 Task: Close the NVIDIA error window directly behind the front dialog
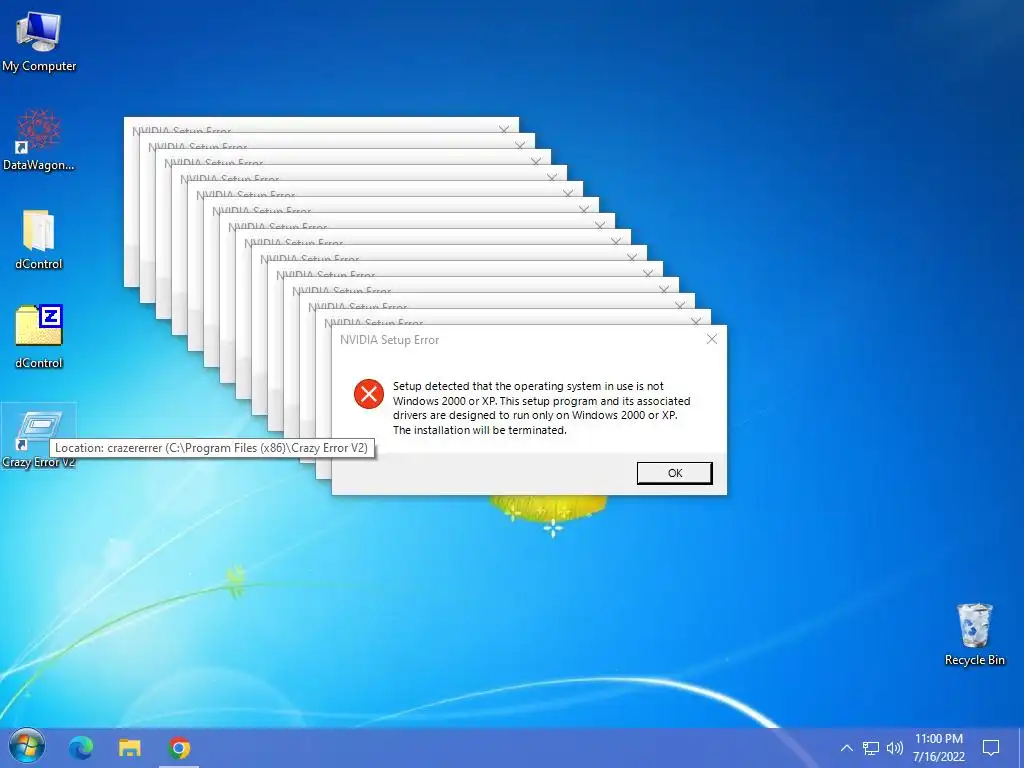pos(696,321)
